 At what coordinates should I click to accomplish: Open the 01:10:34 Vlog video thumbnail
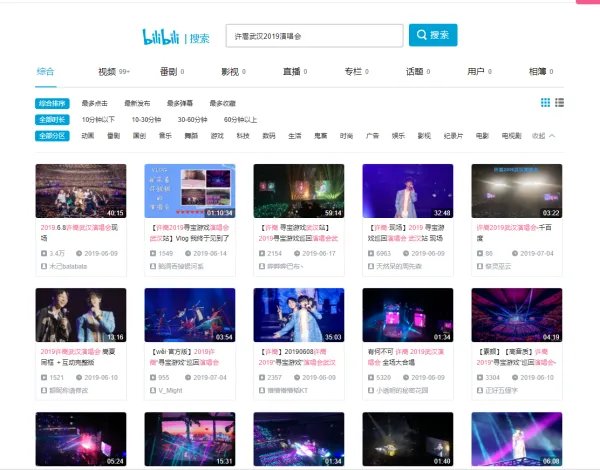(190, 191)
